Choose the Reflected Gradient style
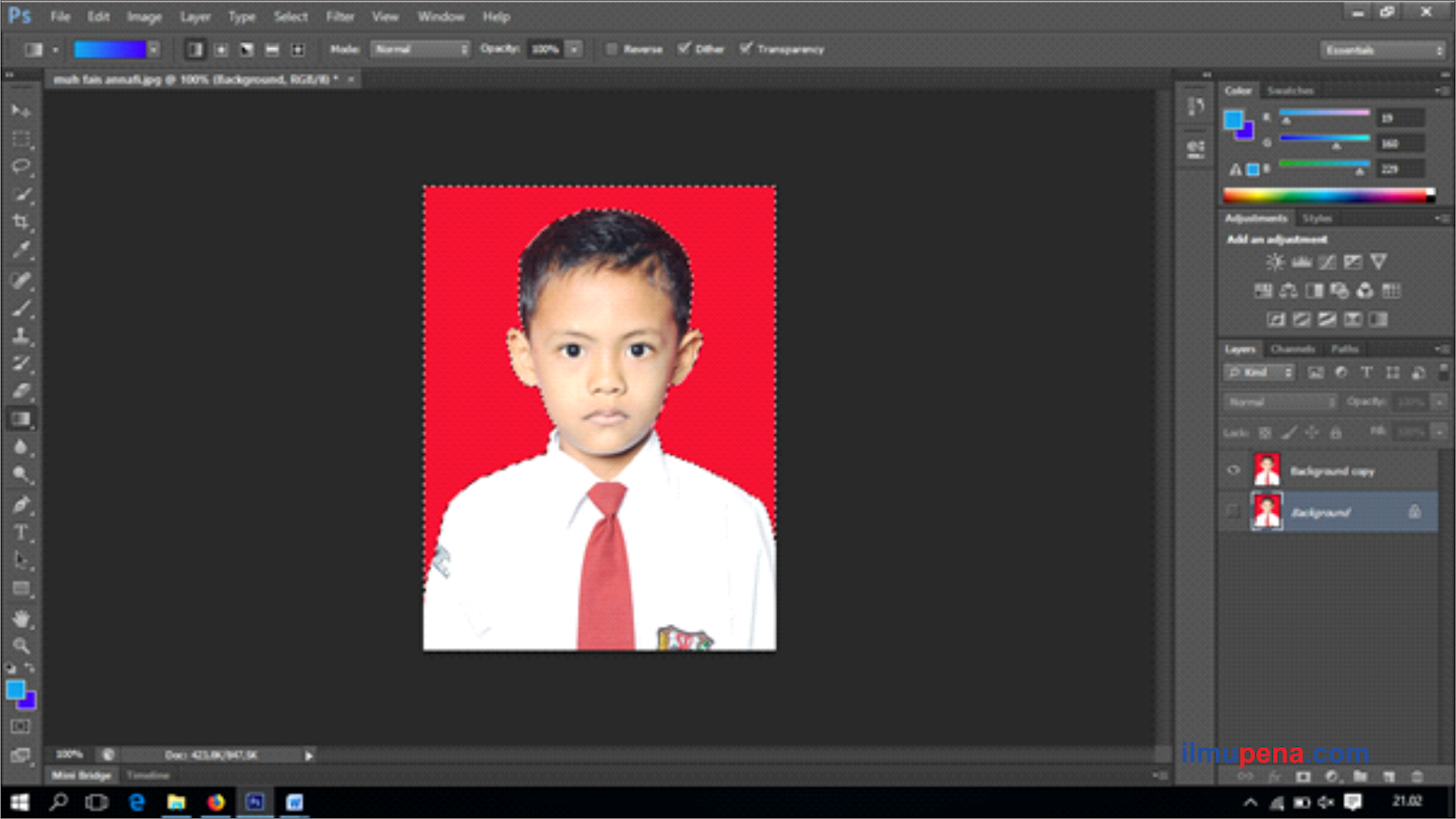 point(272,49)
